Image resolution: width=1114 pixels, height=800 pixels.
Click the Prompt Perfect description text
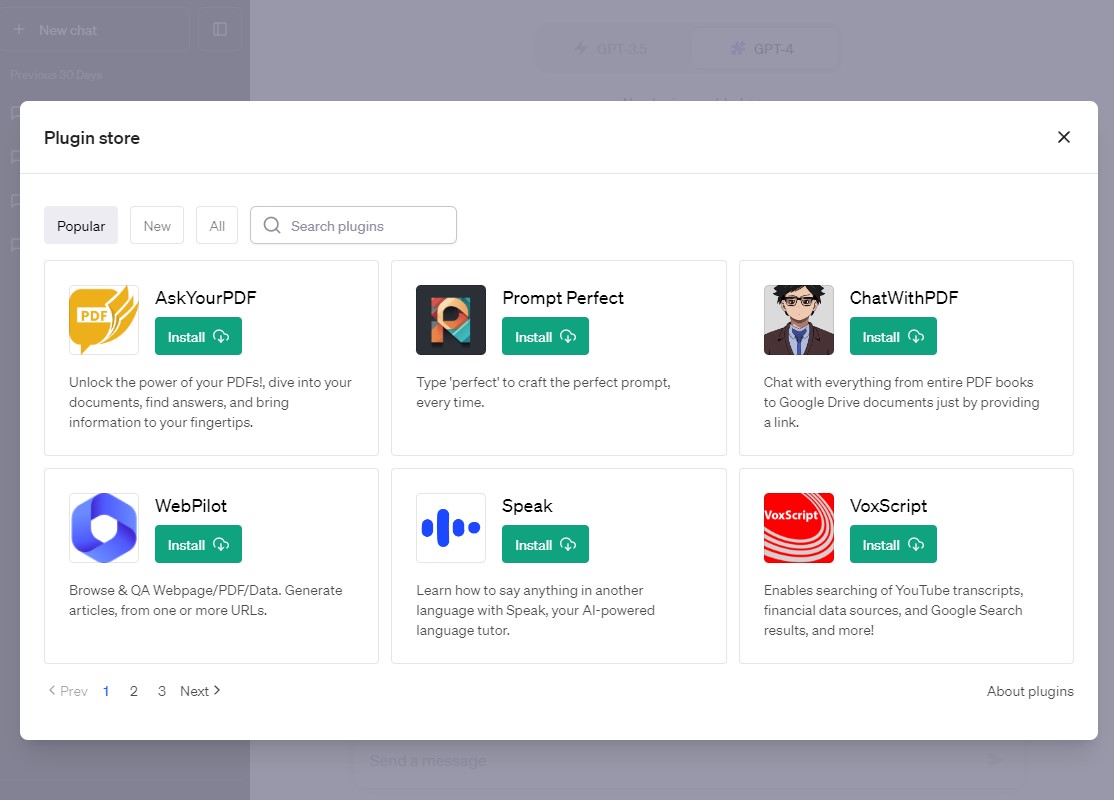(x=544, y=392)
